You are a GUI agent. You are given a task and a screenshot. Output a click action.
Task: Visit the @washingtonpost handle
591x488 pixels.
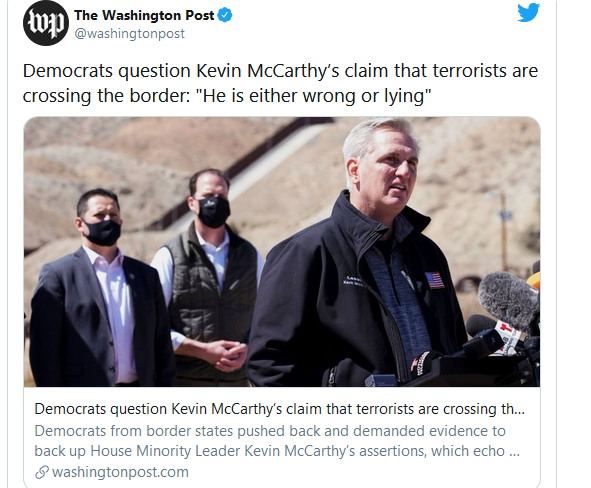(x=130, y=34)
